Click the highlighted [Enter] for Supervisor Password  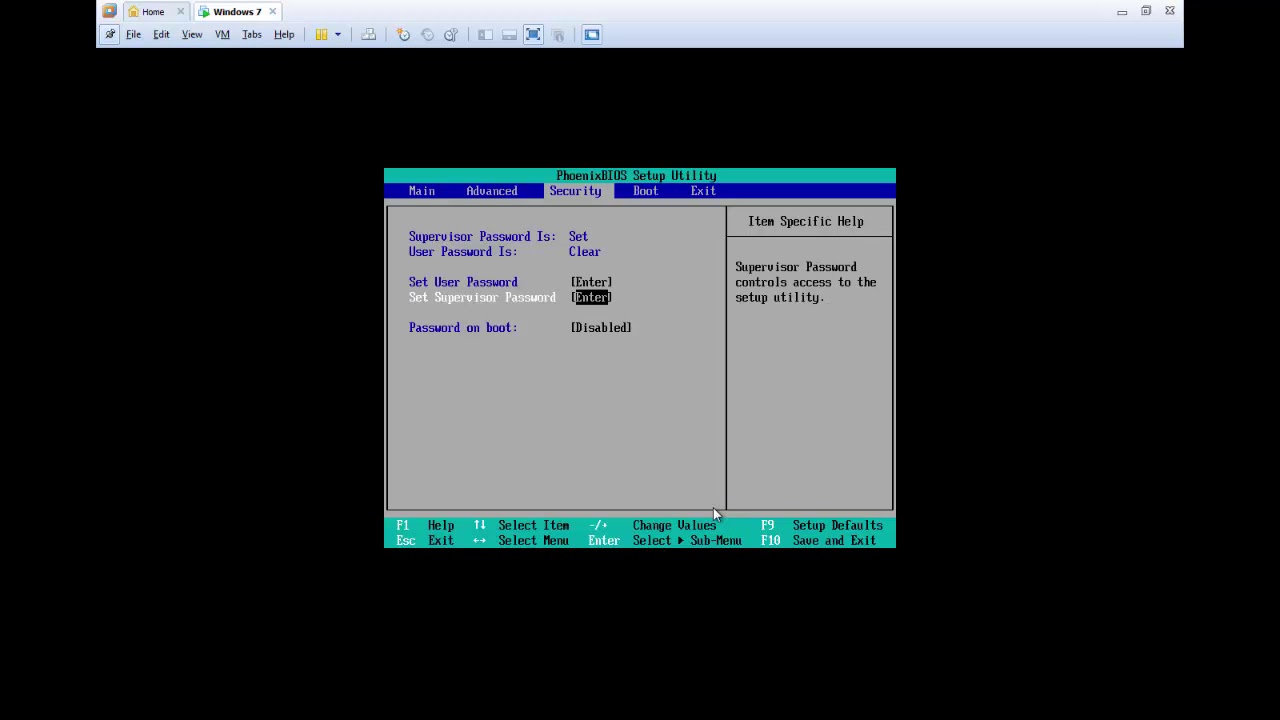coord(591,297)
